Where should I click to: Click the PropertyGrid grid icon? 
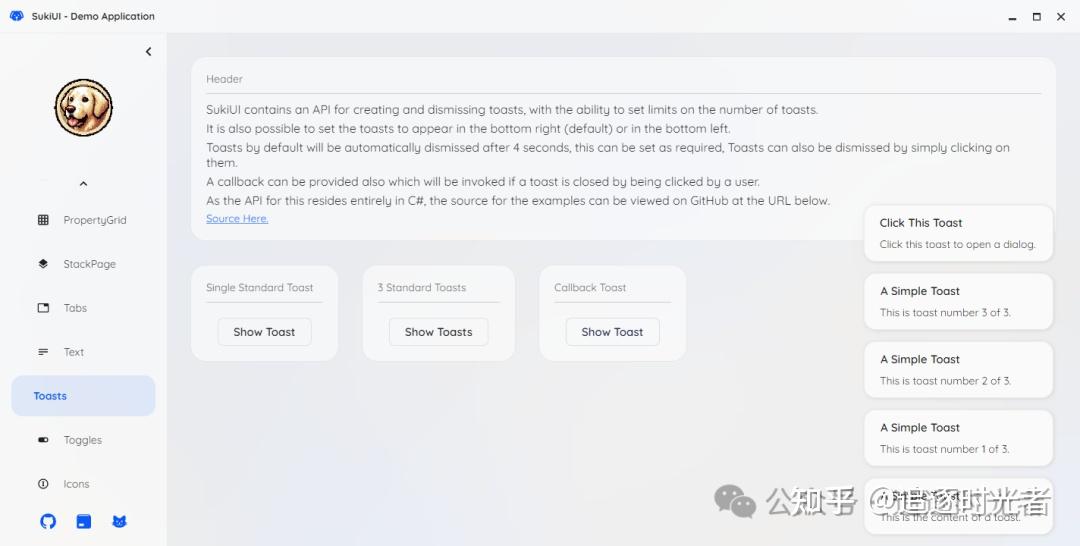[43, 220]
